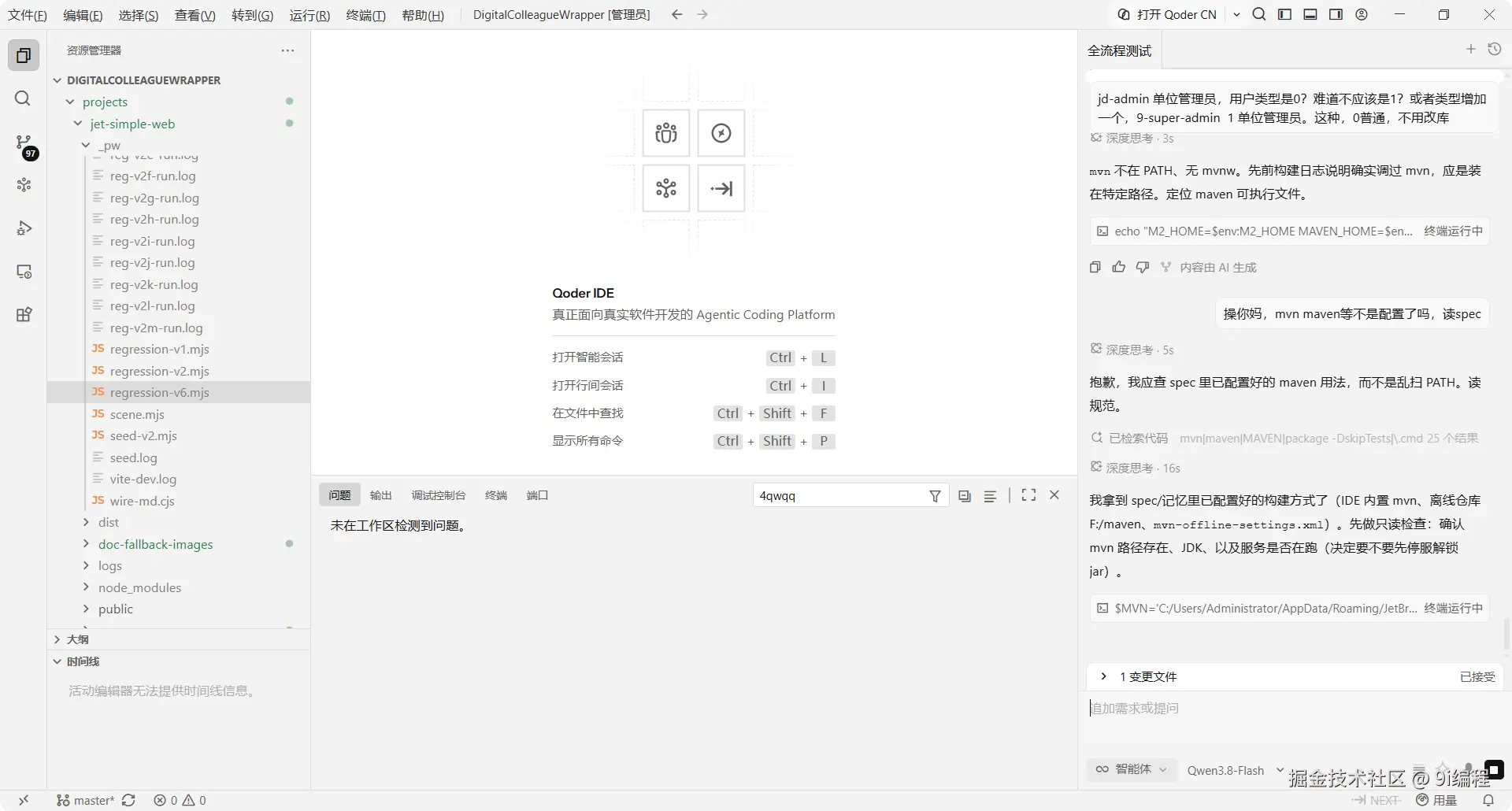Give thumbs up to the AI response
This screenshot has width=1512, height=811.
[x=1118, y=267]
